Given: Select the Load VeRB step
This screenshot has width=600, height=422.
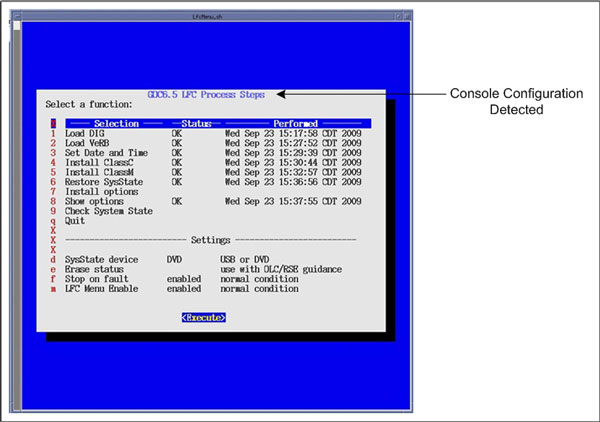Looking at the screenshot, I should [87, 143].
